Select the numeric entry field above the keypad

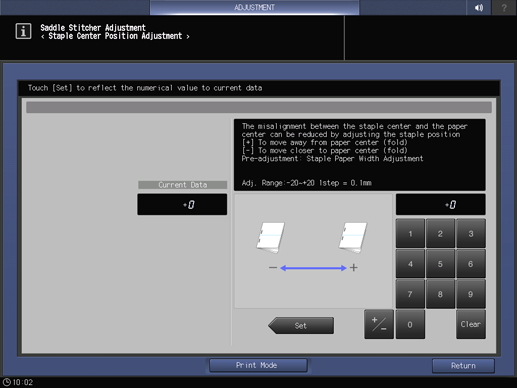[441, 204]
